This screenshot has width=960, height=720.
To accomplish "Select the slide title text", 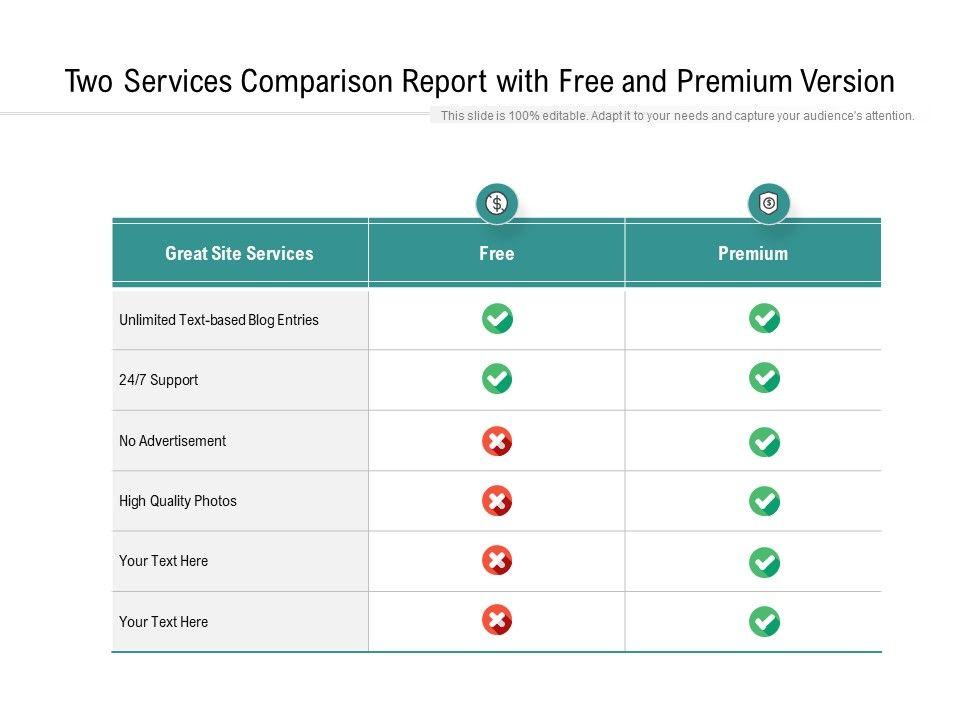I will click(x=479, y=81).
